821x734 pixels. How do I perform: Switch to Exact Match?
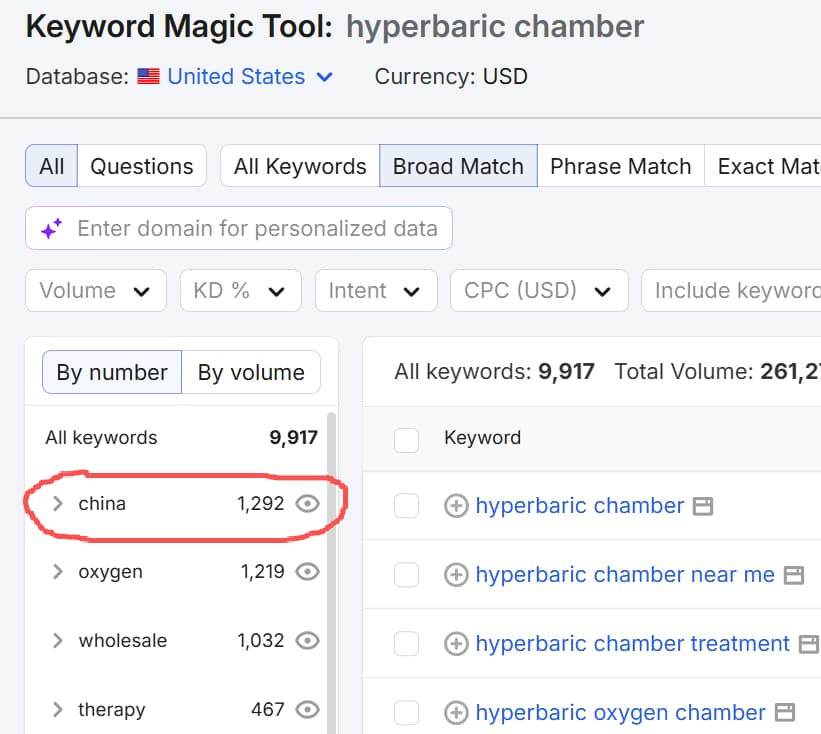click(x=763, y=166)
